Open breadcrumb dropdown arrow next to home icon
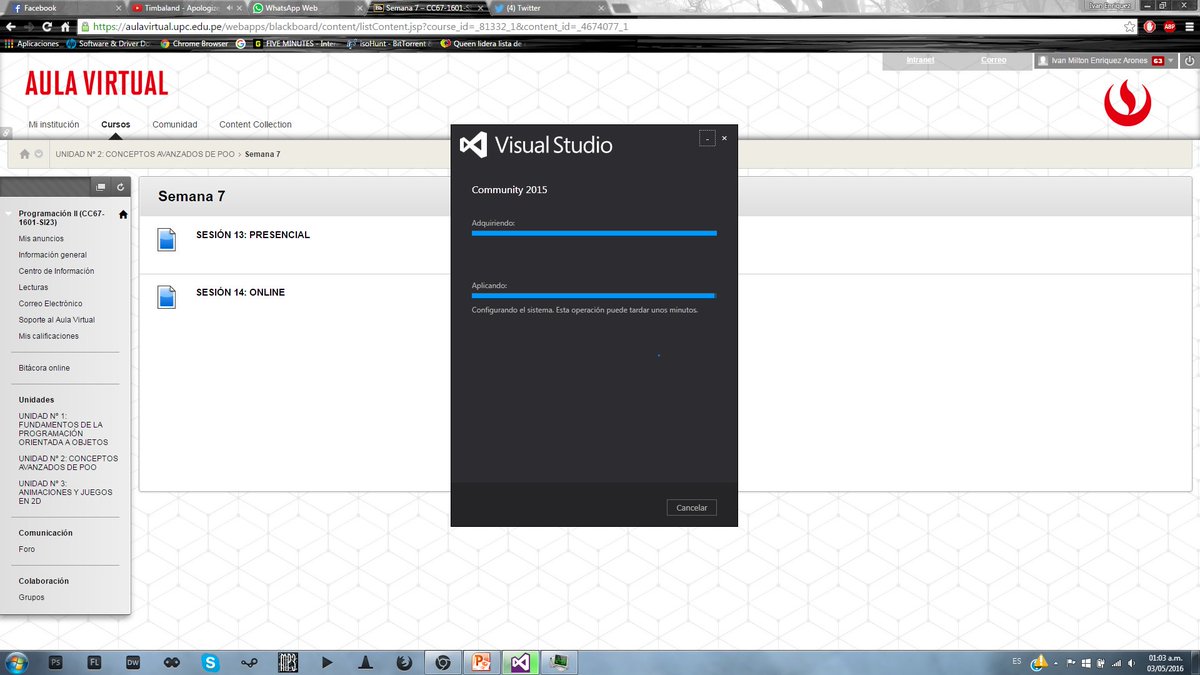The height and width of the screenshot is (675, 1200). (39, 154)
